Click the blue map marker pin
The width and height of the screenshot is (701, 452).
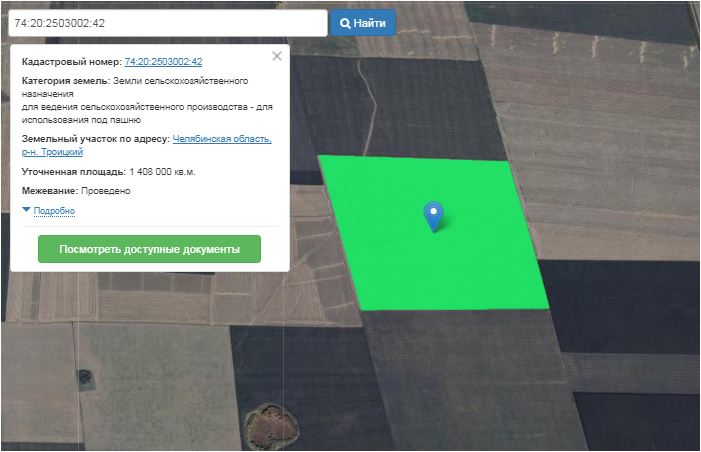pos(433,215)
